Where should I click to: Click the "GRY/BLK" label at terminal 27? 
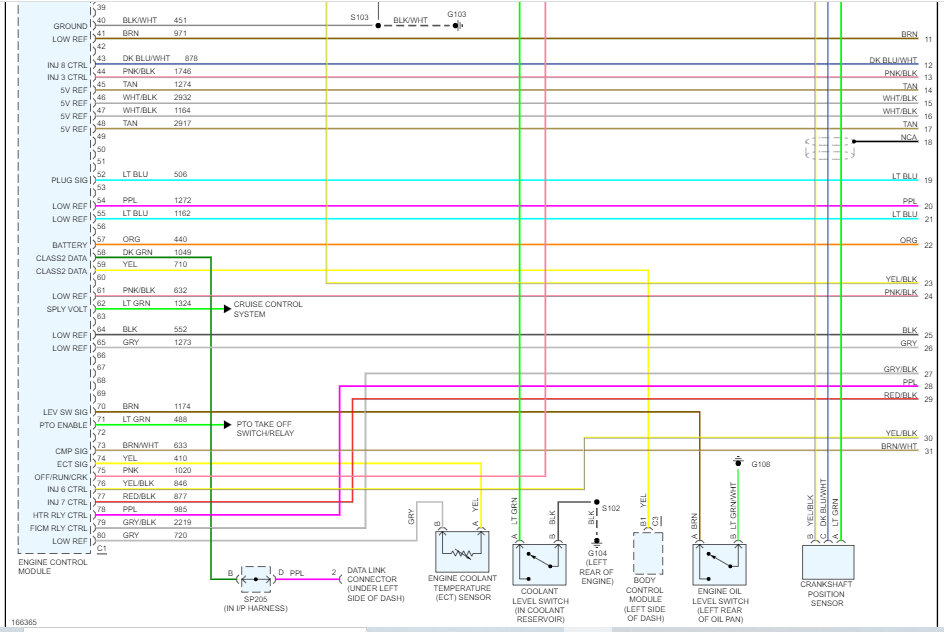coord(901,370)
